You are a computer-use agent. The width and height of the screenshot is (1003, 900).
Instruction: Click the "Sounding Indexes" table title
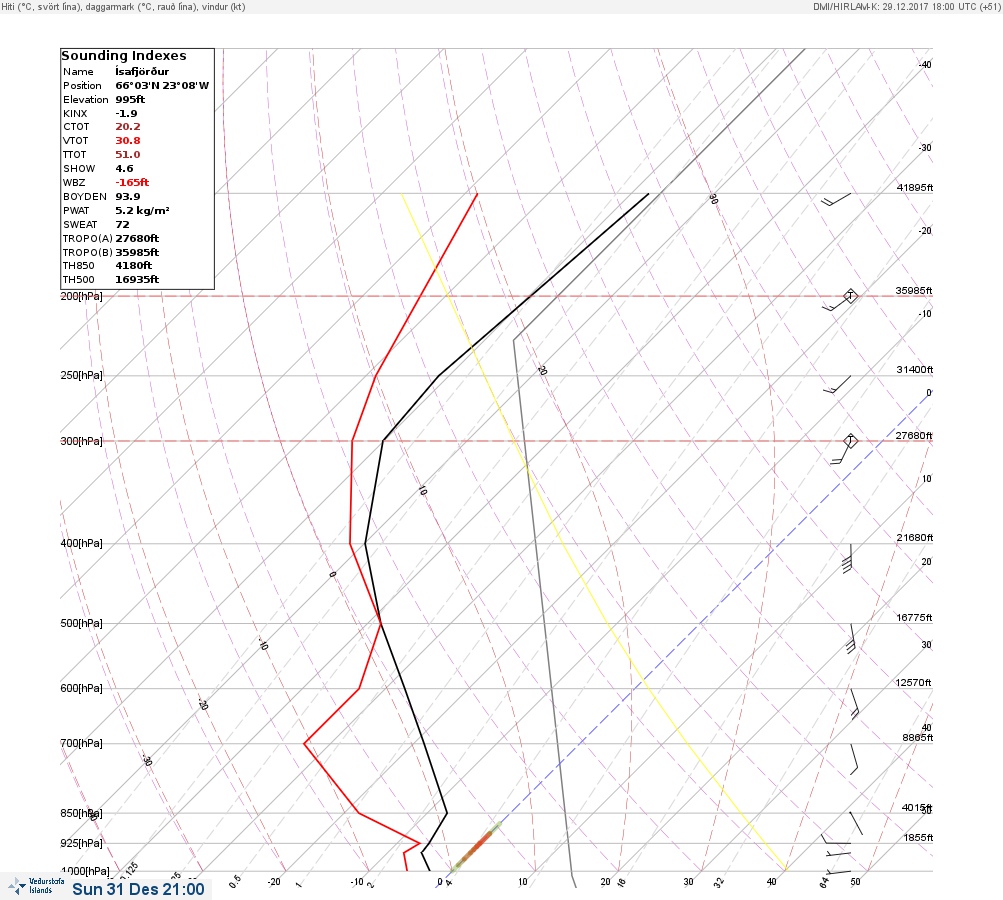pyautogui.click(x=124, y=56)
